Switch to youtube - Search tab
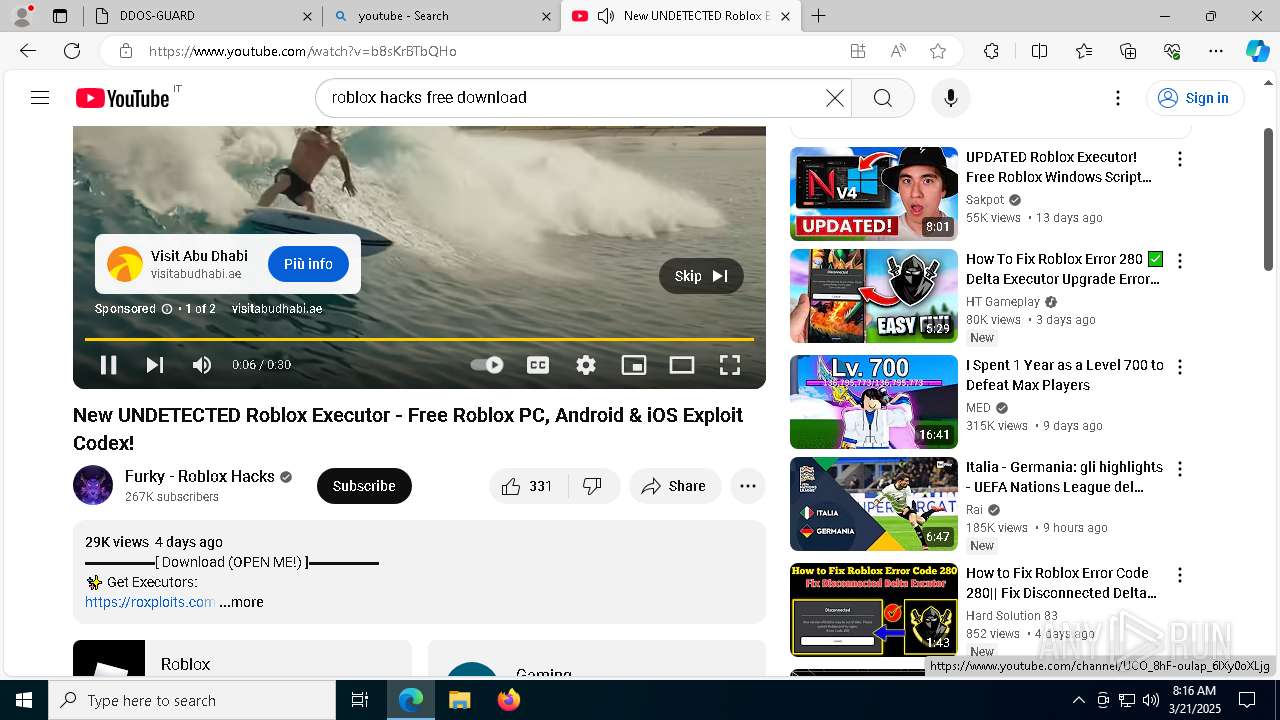1280x720 pixels. pos(440,16)
